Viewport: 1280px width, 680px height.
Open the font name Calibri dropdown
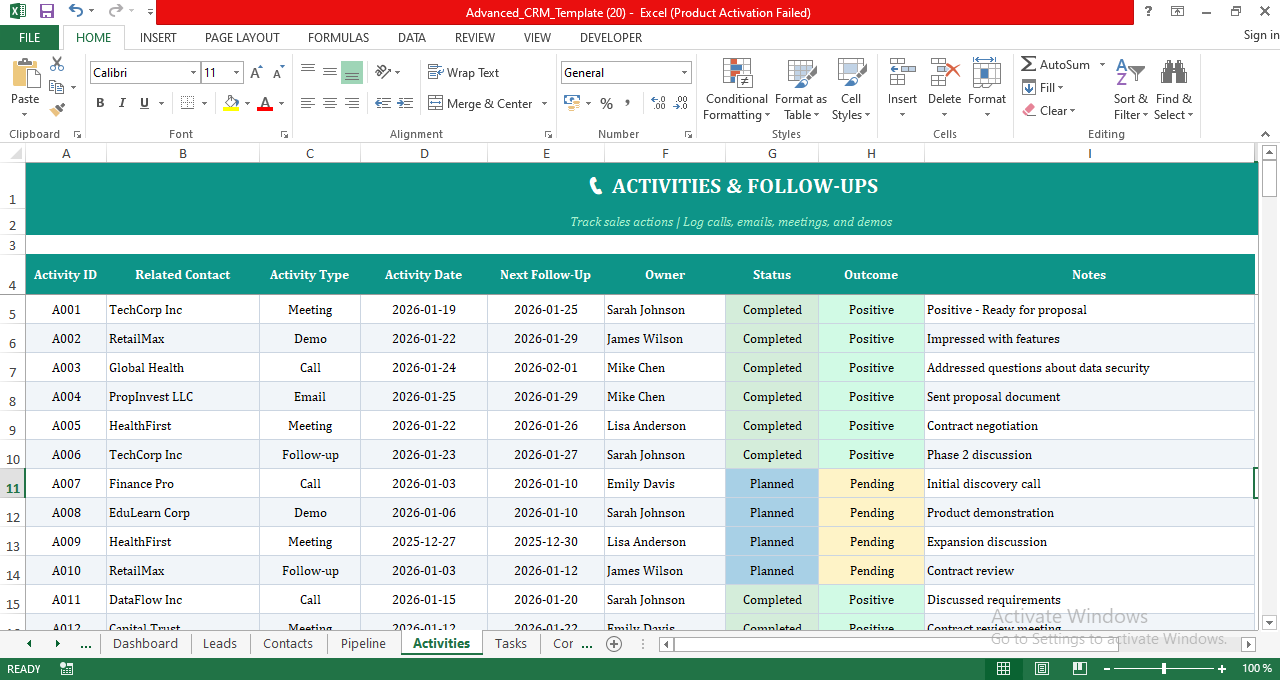click(x=193, y=72)
